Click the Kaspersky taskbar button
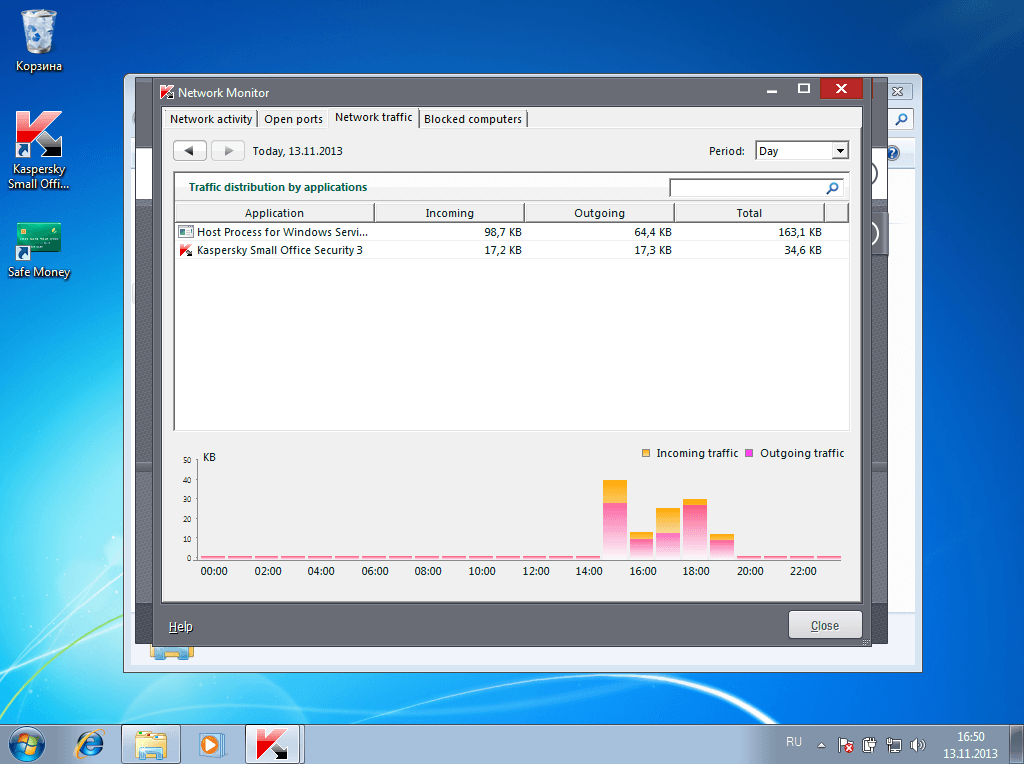Viewport: 1024px width, 764px height. [272, 744]
